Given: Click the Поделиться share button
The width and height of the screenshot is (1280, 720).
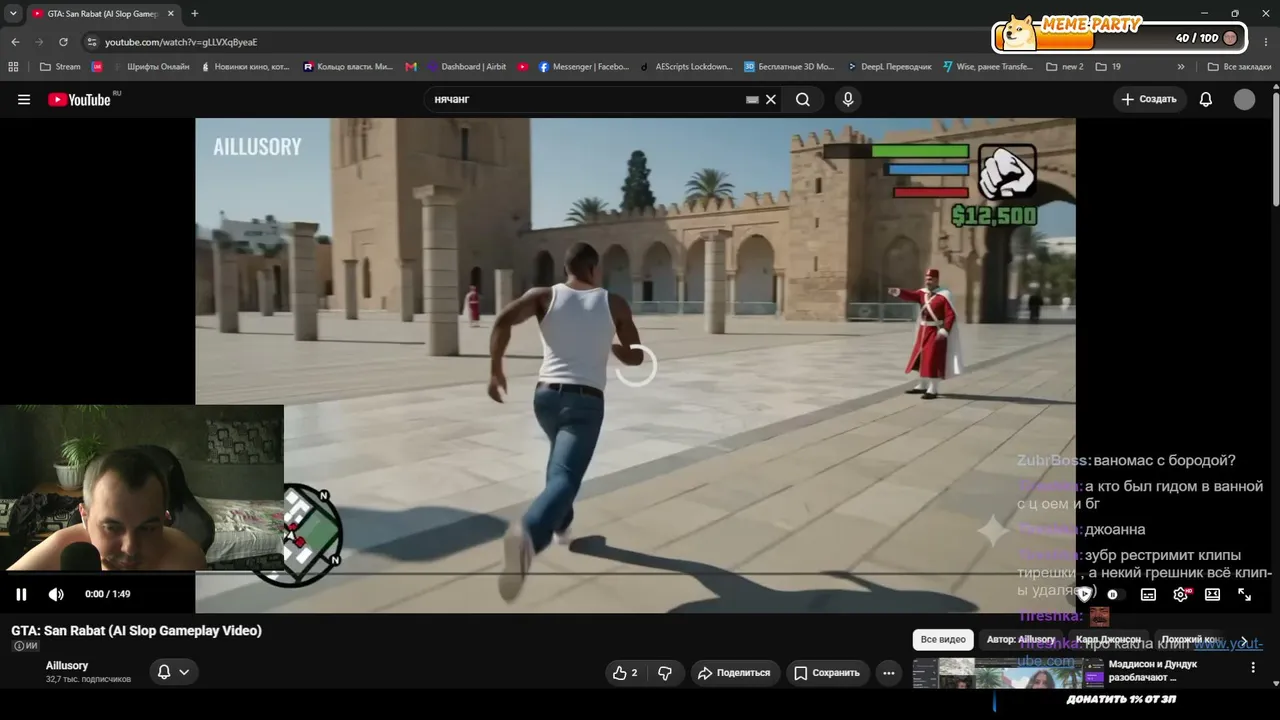Looking at the screenshot, I should coord(734,673).
